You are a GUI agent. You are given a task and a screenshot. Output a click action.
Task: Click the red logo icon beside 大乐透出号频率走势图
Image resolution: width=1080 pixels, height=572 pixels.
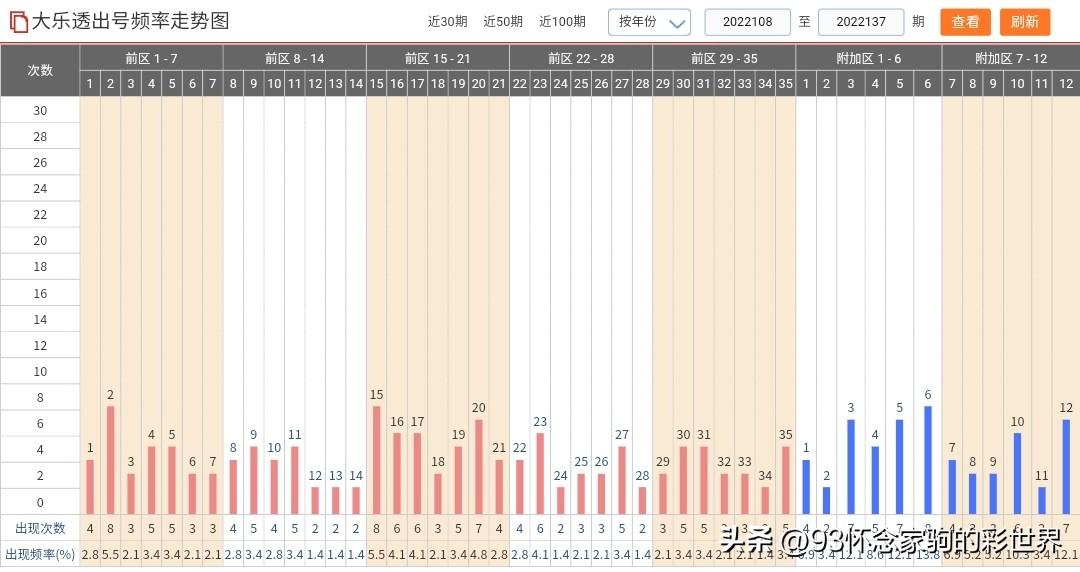[x=19, y=22]
